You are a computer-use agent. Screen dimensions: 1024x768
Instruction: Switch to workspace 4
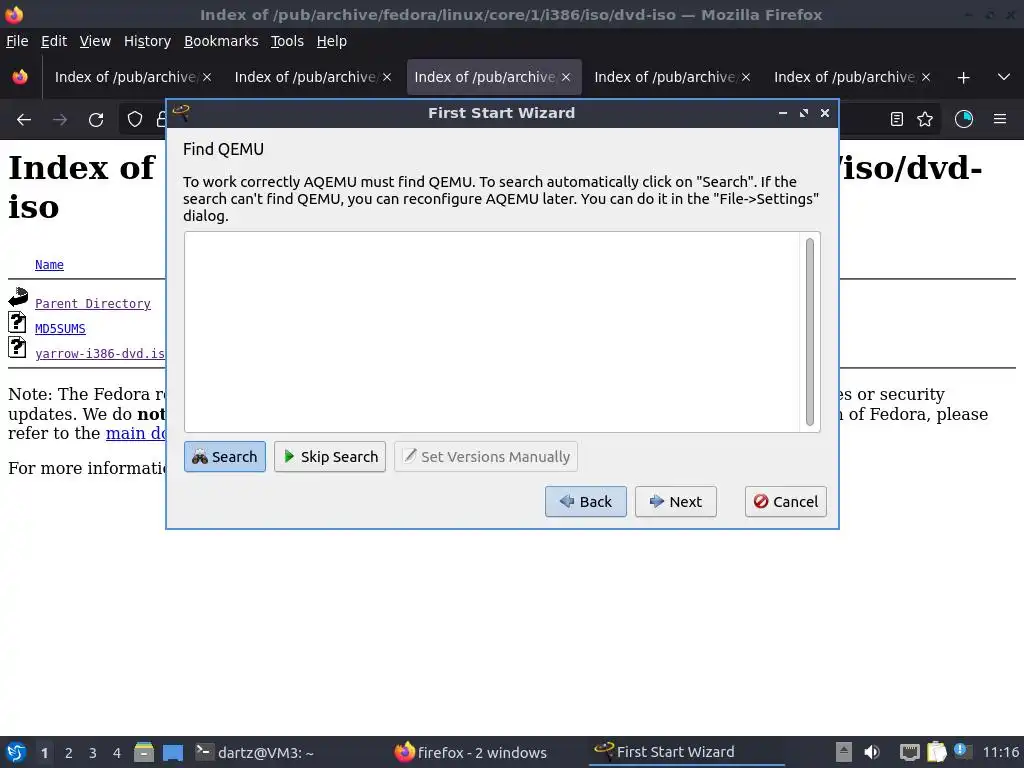tap(117, 753)
